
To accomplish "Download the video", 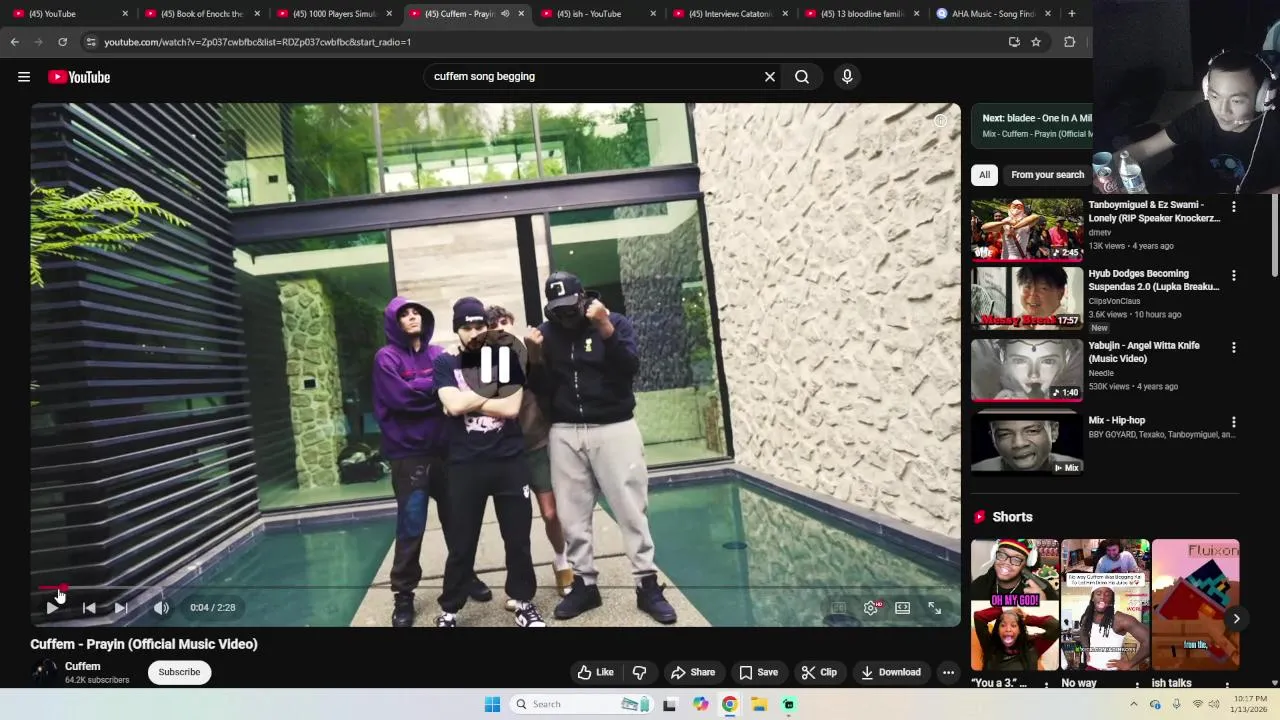I will pos(891,672).
